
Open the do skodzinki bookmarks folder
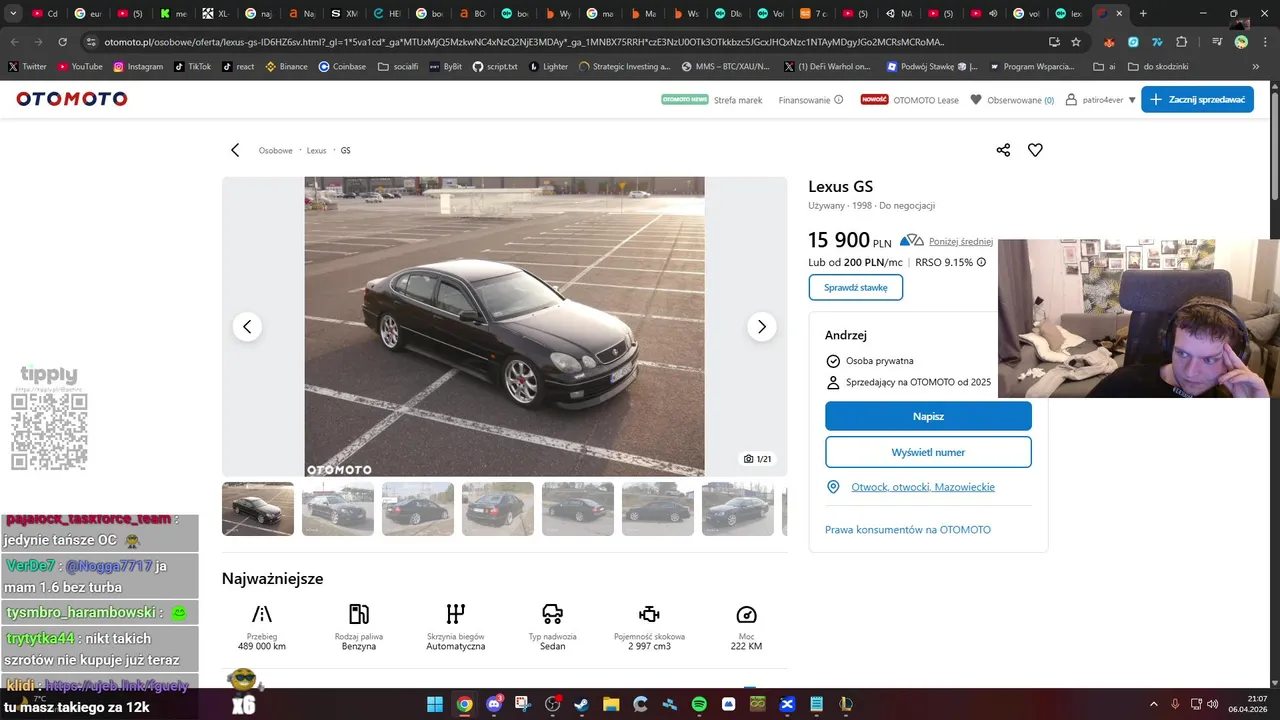click(1157, 66)
